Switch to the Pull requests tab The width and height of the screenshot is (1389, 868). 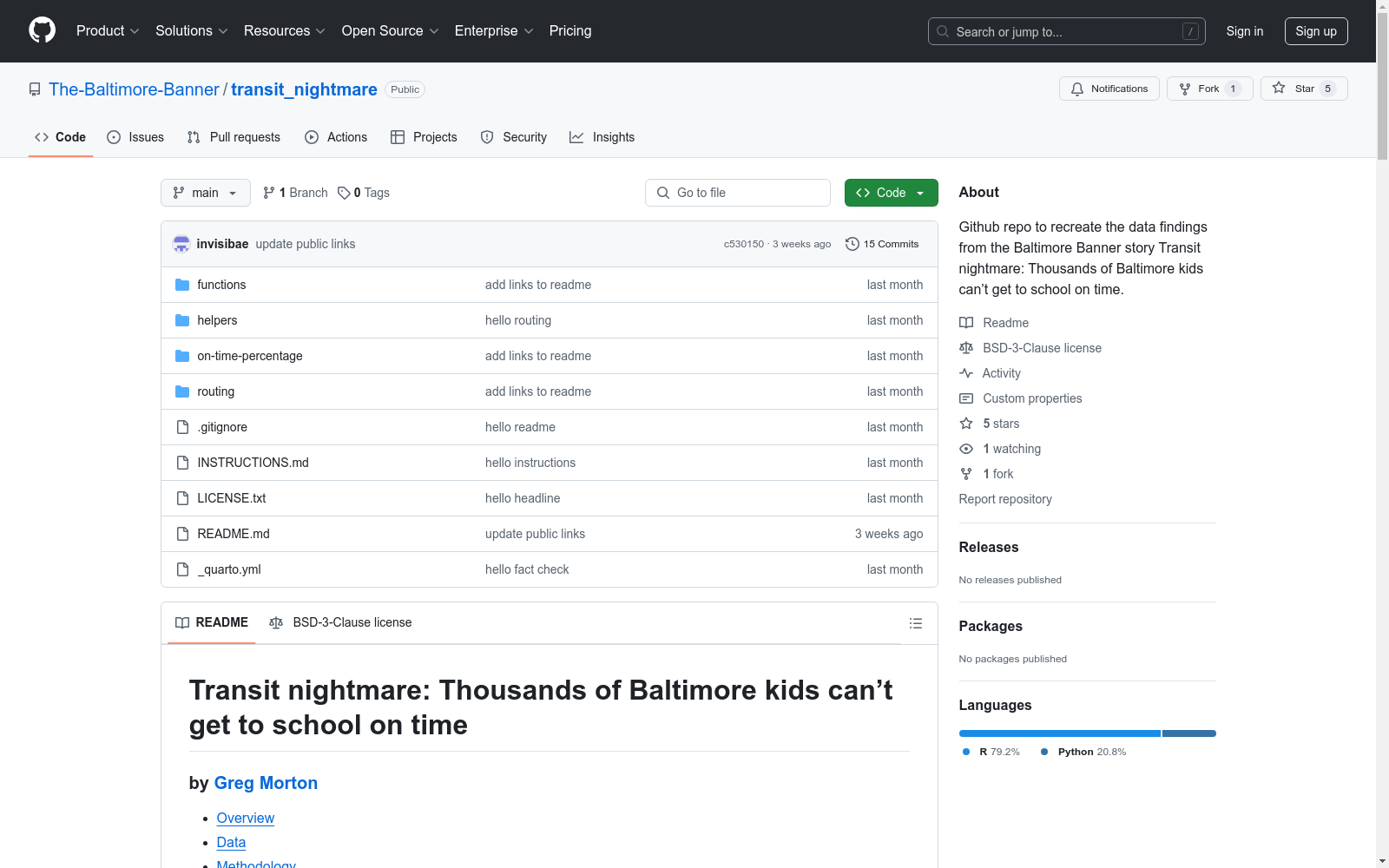point(234,137)
